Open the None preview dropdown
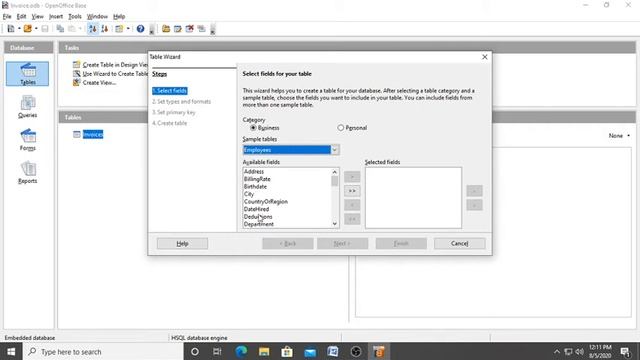 click(x=619, y=136)
